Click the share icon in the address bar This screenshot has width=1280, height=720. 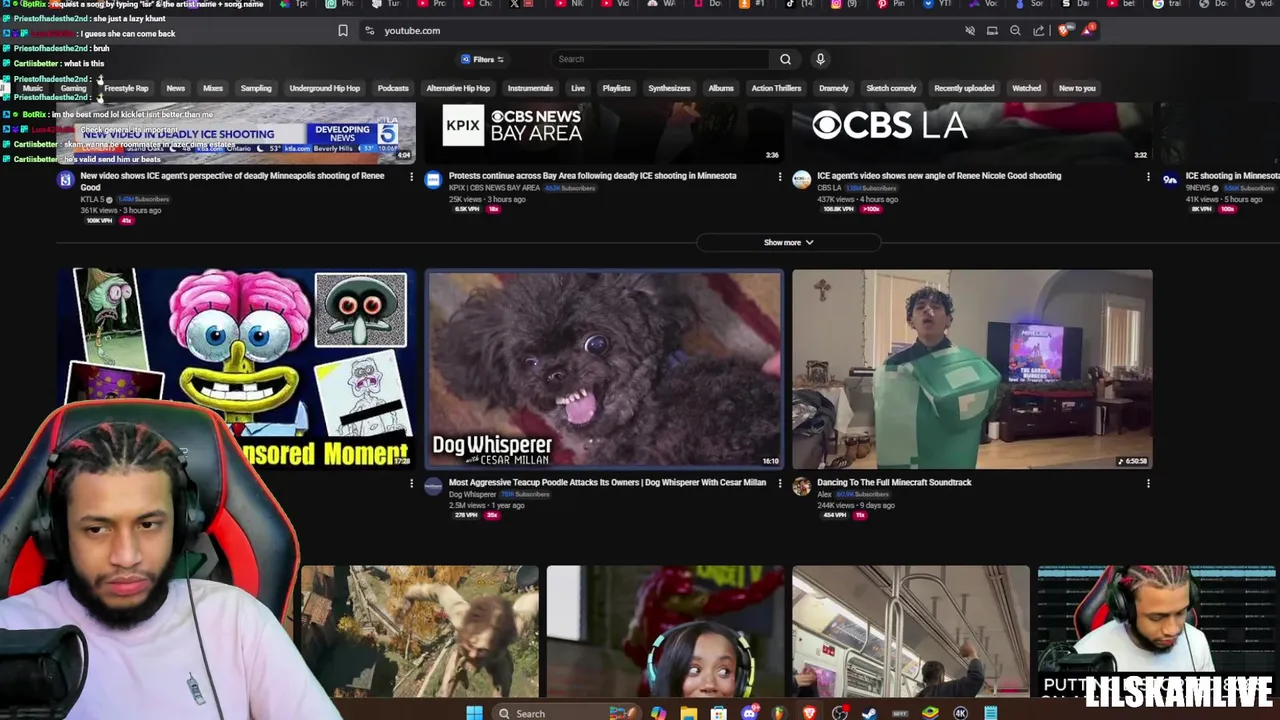(1039, 31)
